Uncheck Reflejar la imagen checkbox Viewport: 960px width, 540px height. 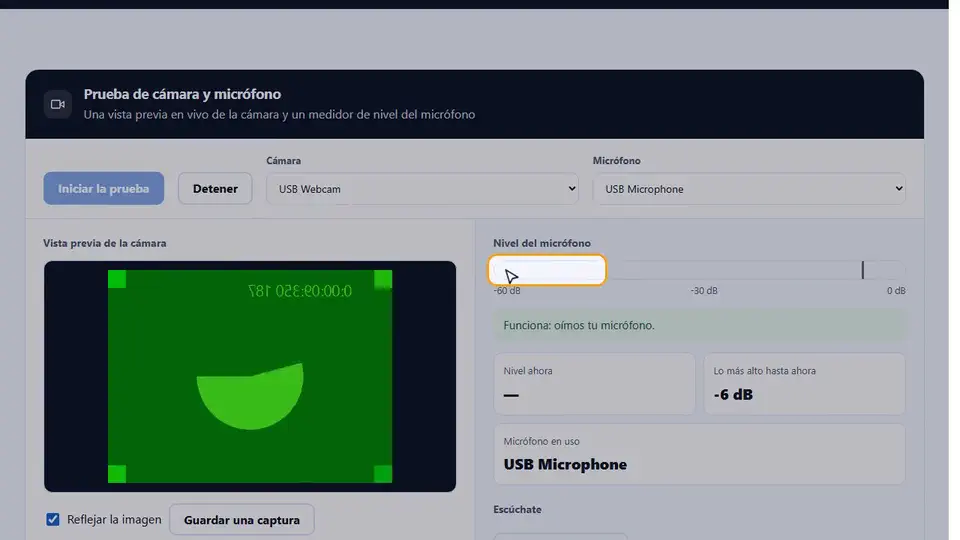[53, 519]
